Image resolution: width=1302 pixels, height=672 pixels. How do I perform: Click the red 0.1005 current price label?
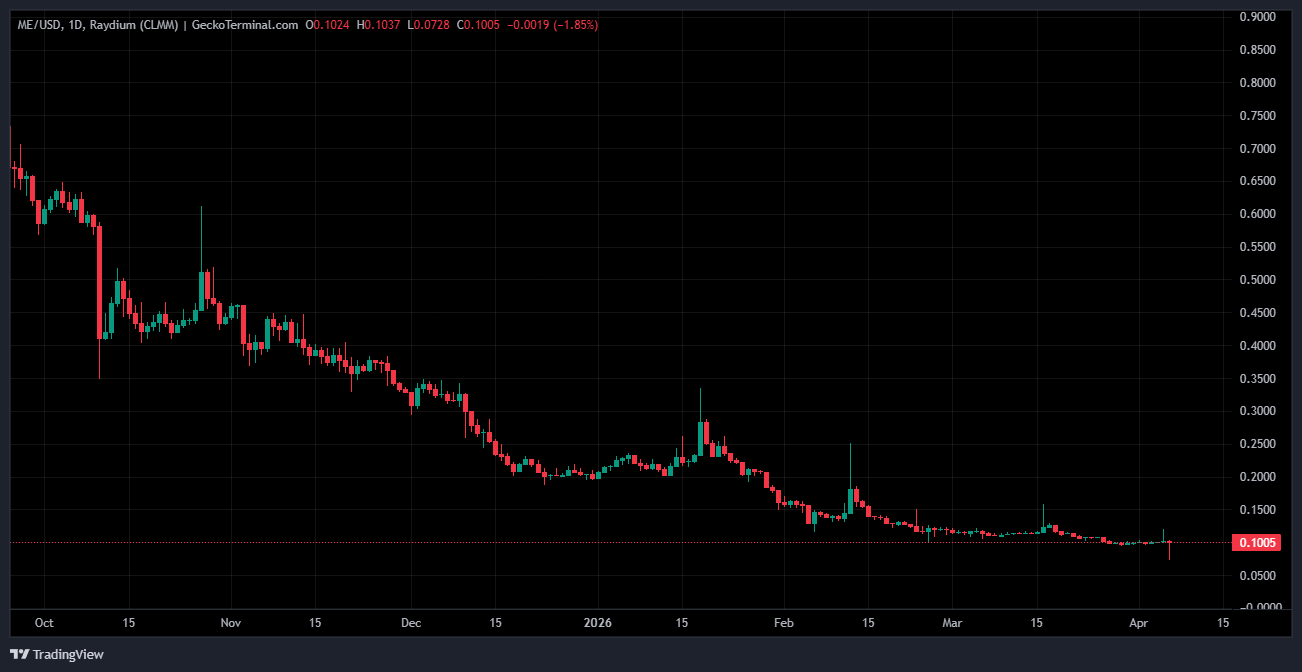click(x=1258, y=543)
